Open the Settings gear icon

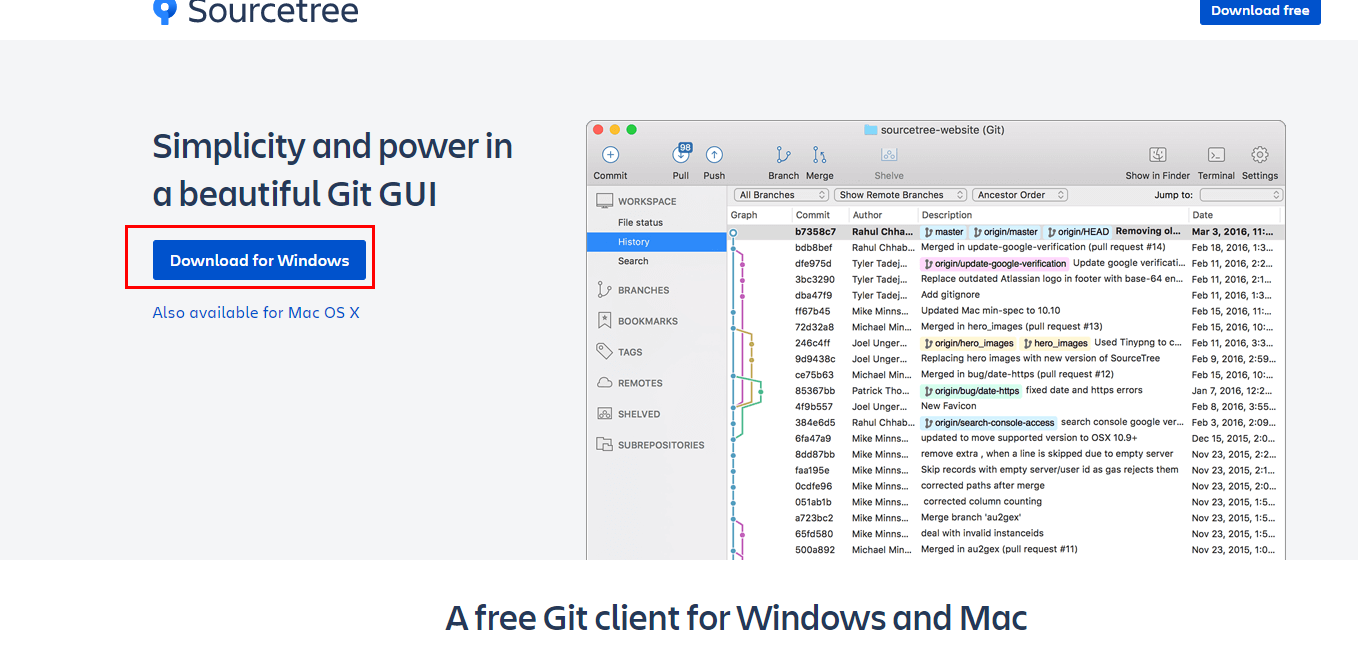tap(1260, 155)
